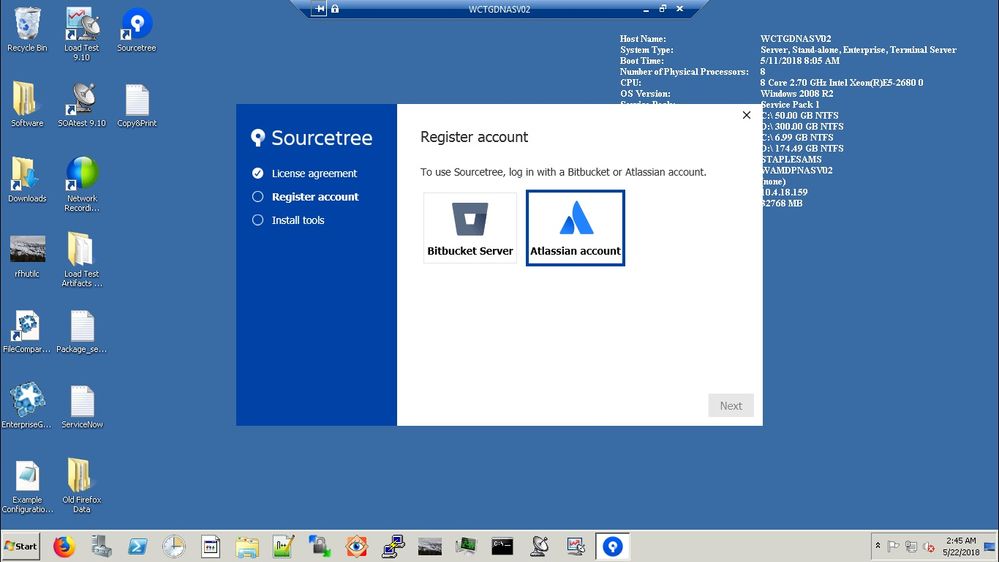The width and height of the screenshot is (999, 562).
Task: Open the command prompt from the taskbar
Action: click(502, 547)
